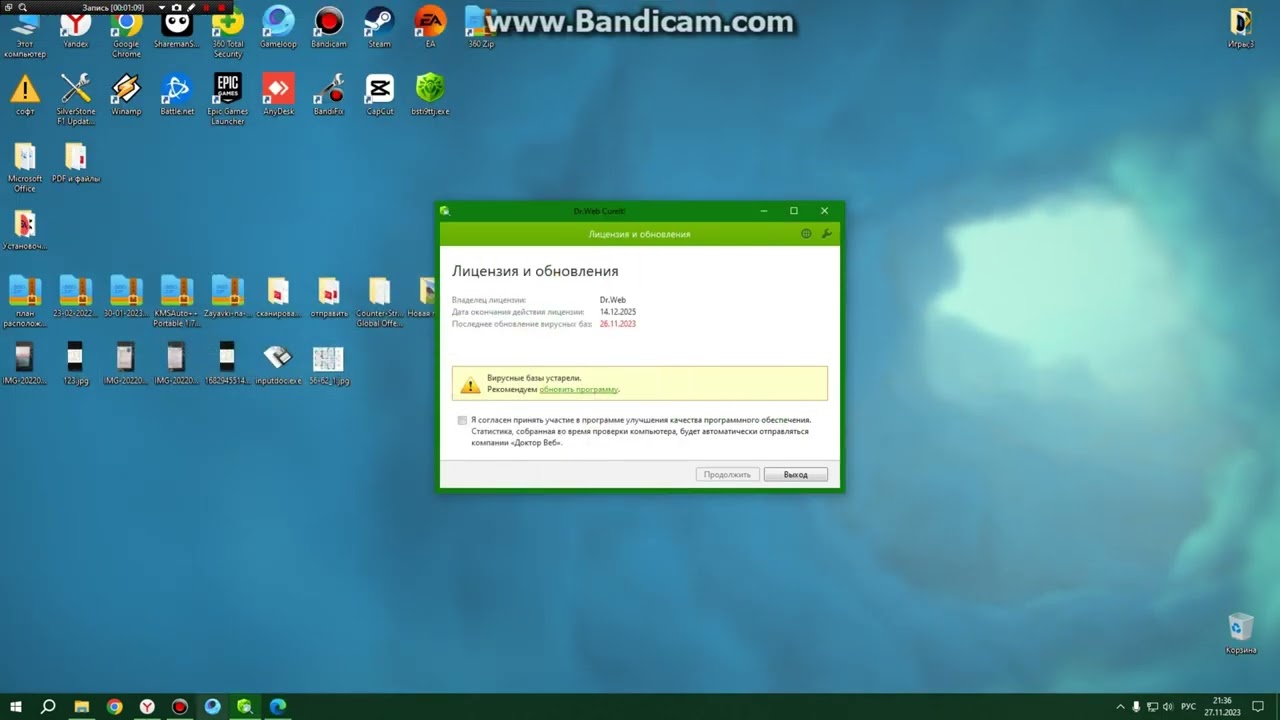This screenshot has width=1280, height=720.
Task: Expand hidden system tray icons chevron
Action: [1120, 707]
